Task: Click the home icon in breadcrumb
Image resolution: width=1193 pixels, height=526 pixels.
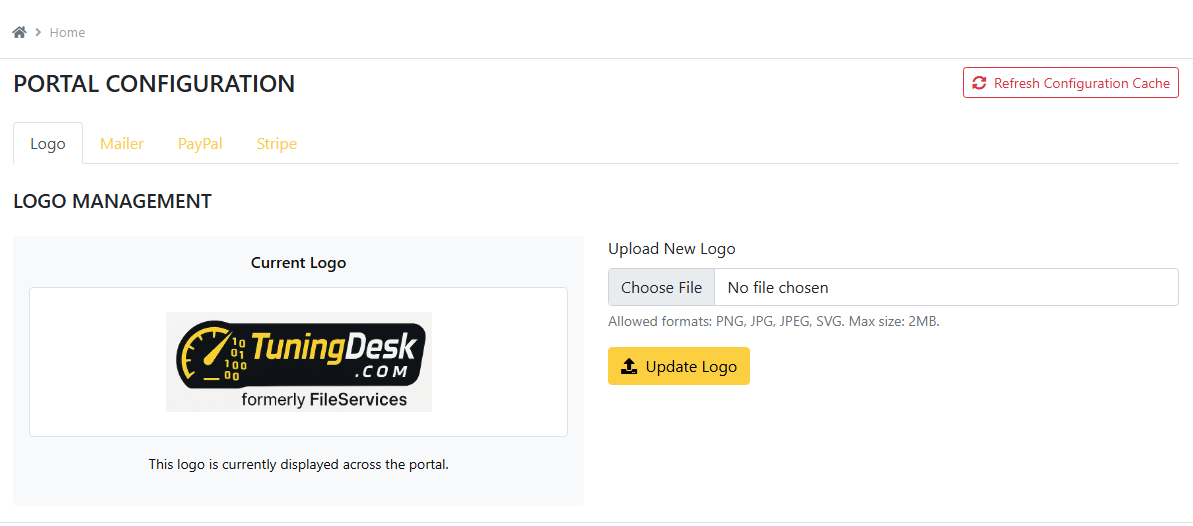Action: (19, 32)
